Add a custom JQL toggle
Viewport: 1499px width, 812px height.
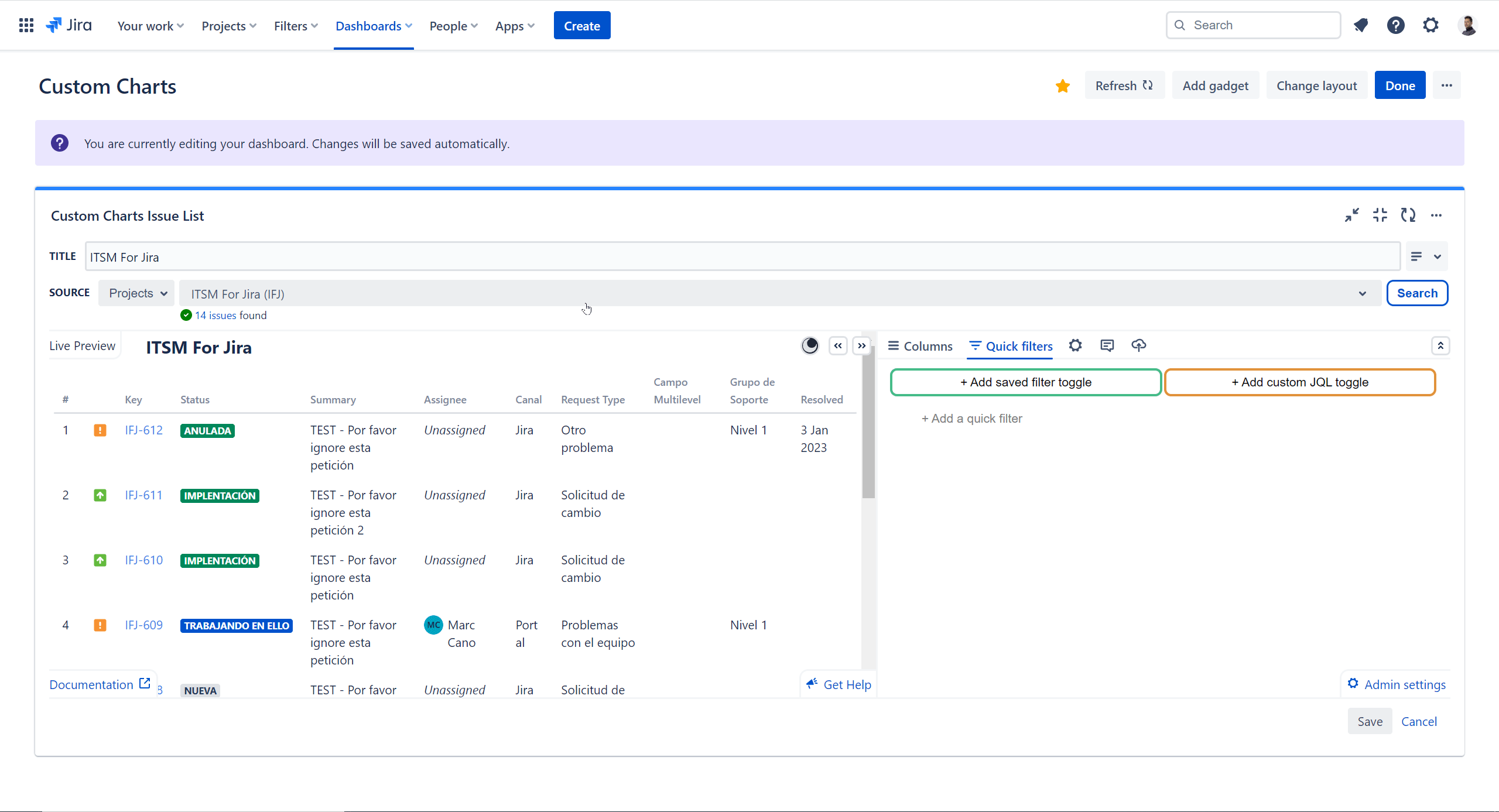1299,382
